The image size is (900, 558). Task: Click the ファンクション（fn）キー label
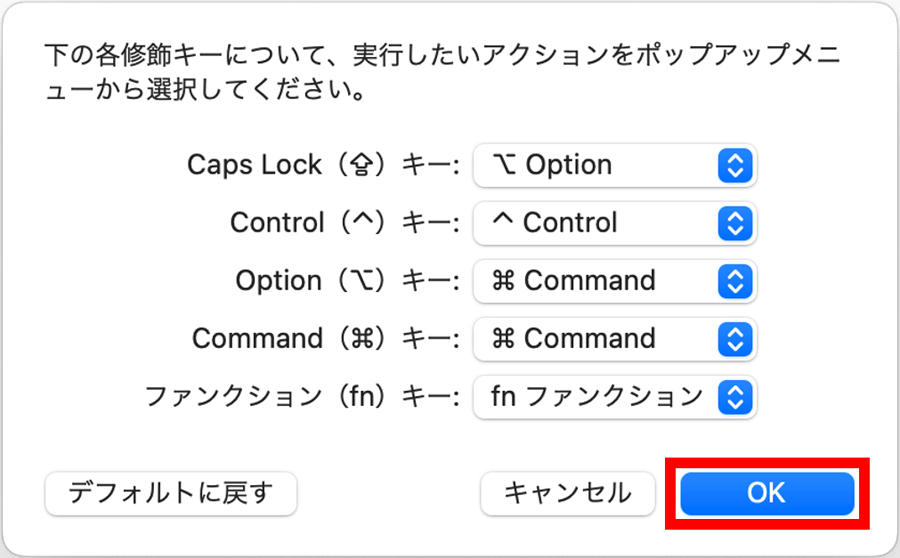pyautogui.click(x=301, y=397)
